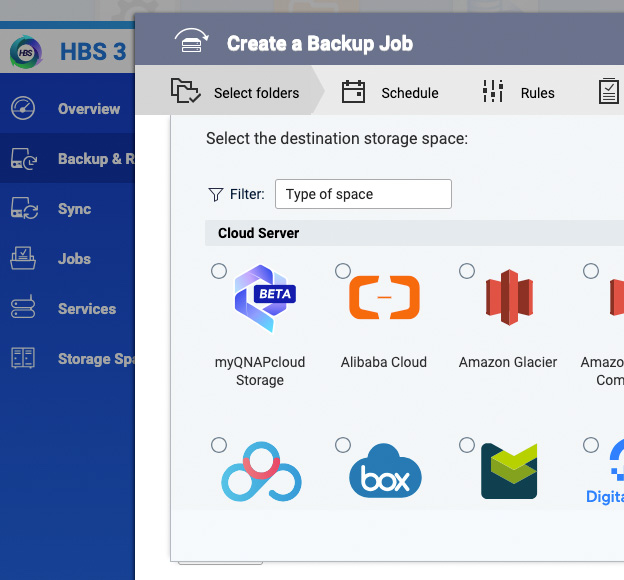Viewport: 624px width, 580px height.
Task: Choose the Amazon Glacier logo
Action: (x=508, y=298)
